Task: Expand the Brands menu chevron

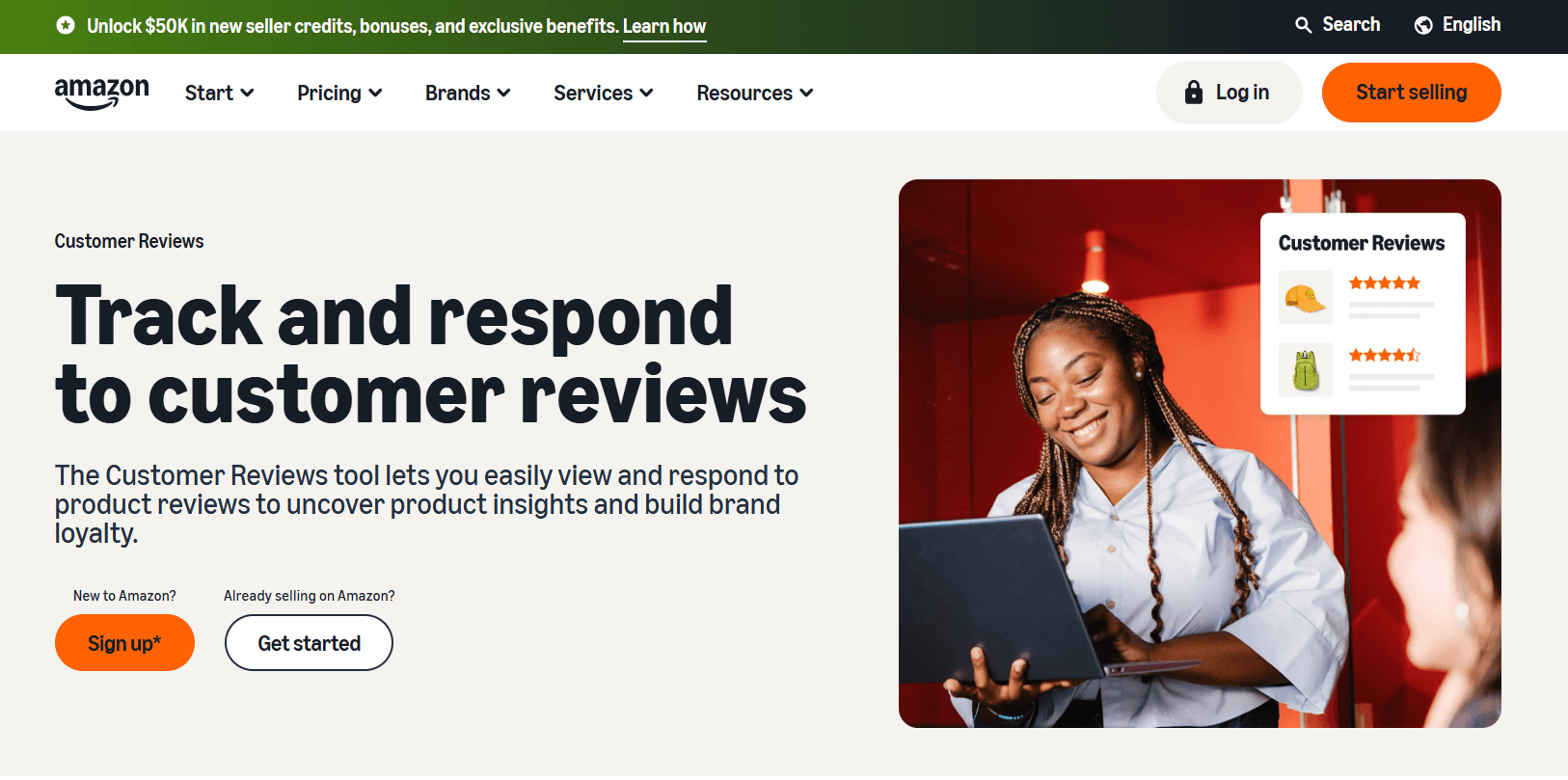Action: pyautogui.click(x=503, y=93)
